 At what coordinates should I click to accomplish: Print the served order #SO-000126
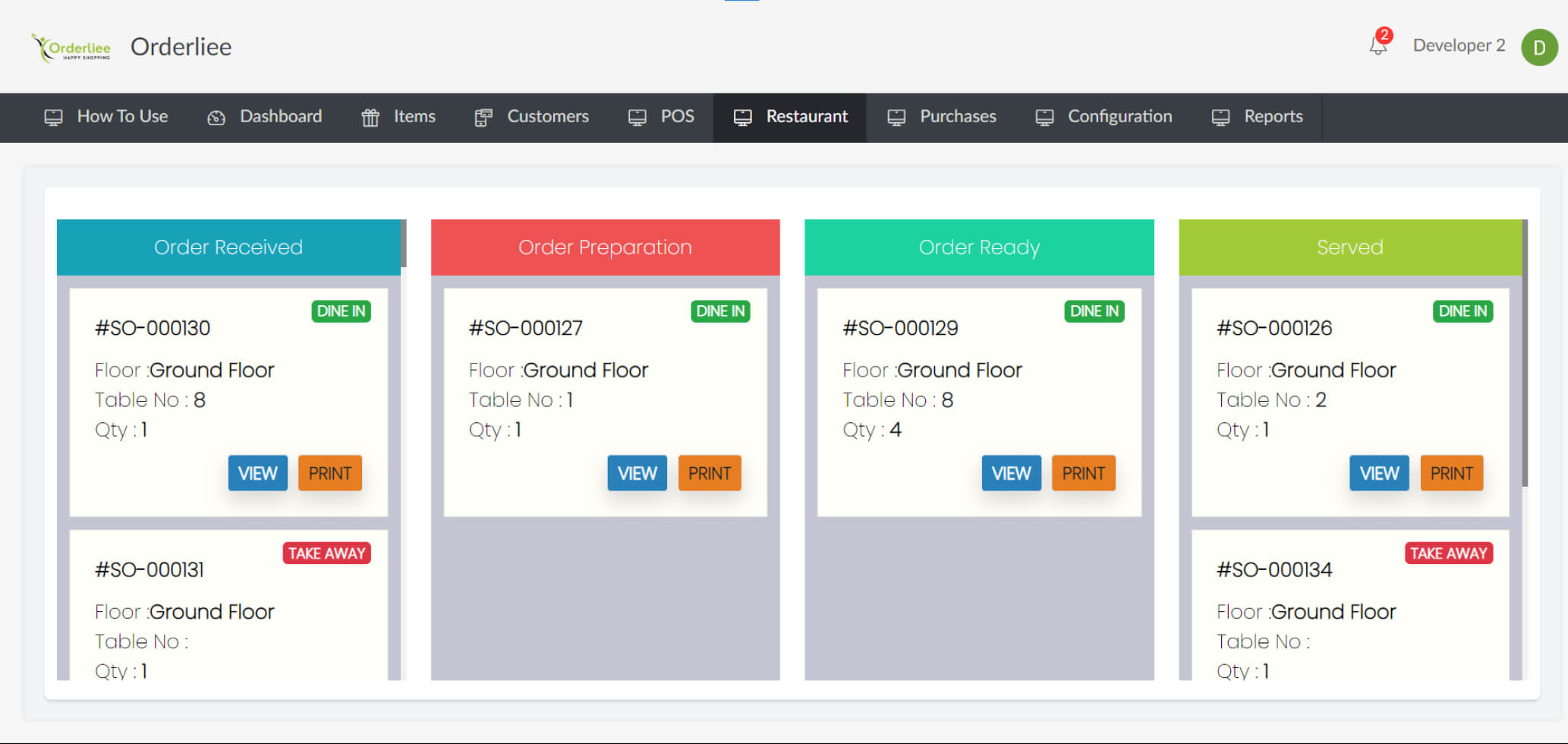pyautogui.click(x=1451, y=473)
